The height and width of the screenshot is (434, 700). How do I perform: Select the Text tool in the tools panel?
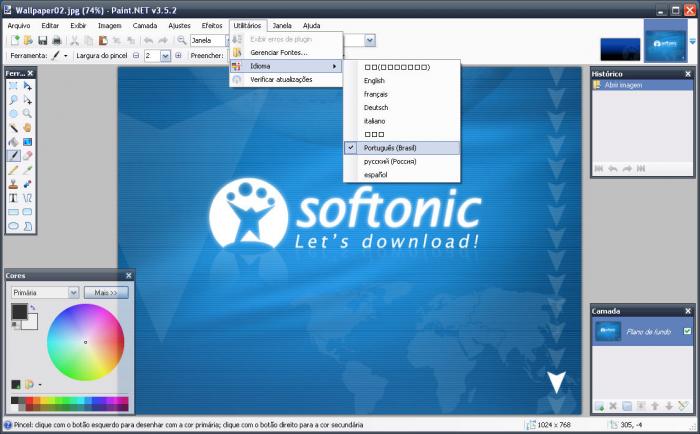(14, 198)
